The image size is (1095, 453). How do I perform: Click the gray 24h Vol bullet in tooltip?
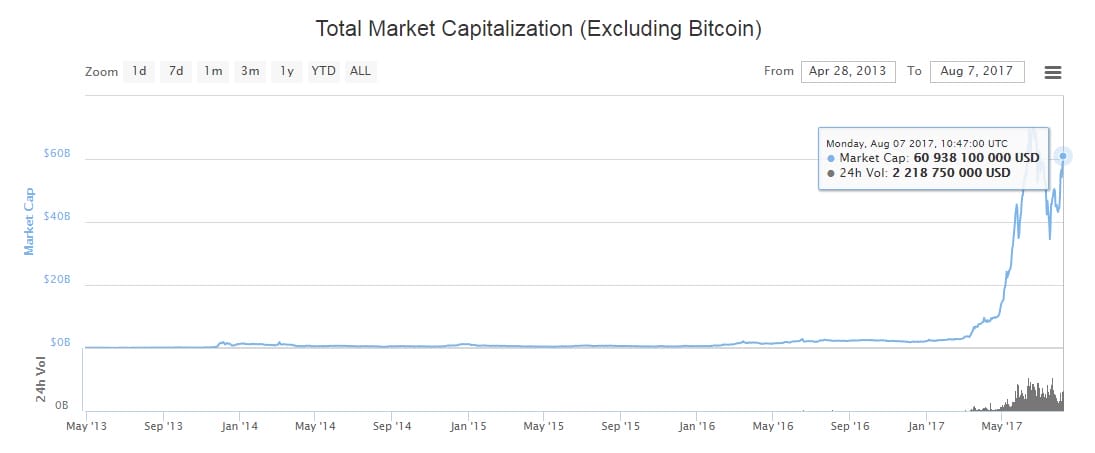[x=831, y=173]
